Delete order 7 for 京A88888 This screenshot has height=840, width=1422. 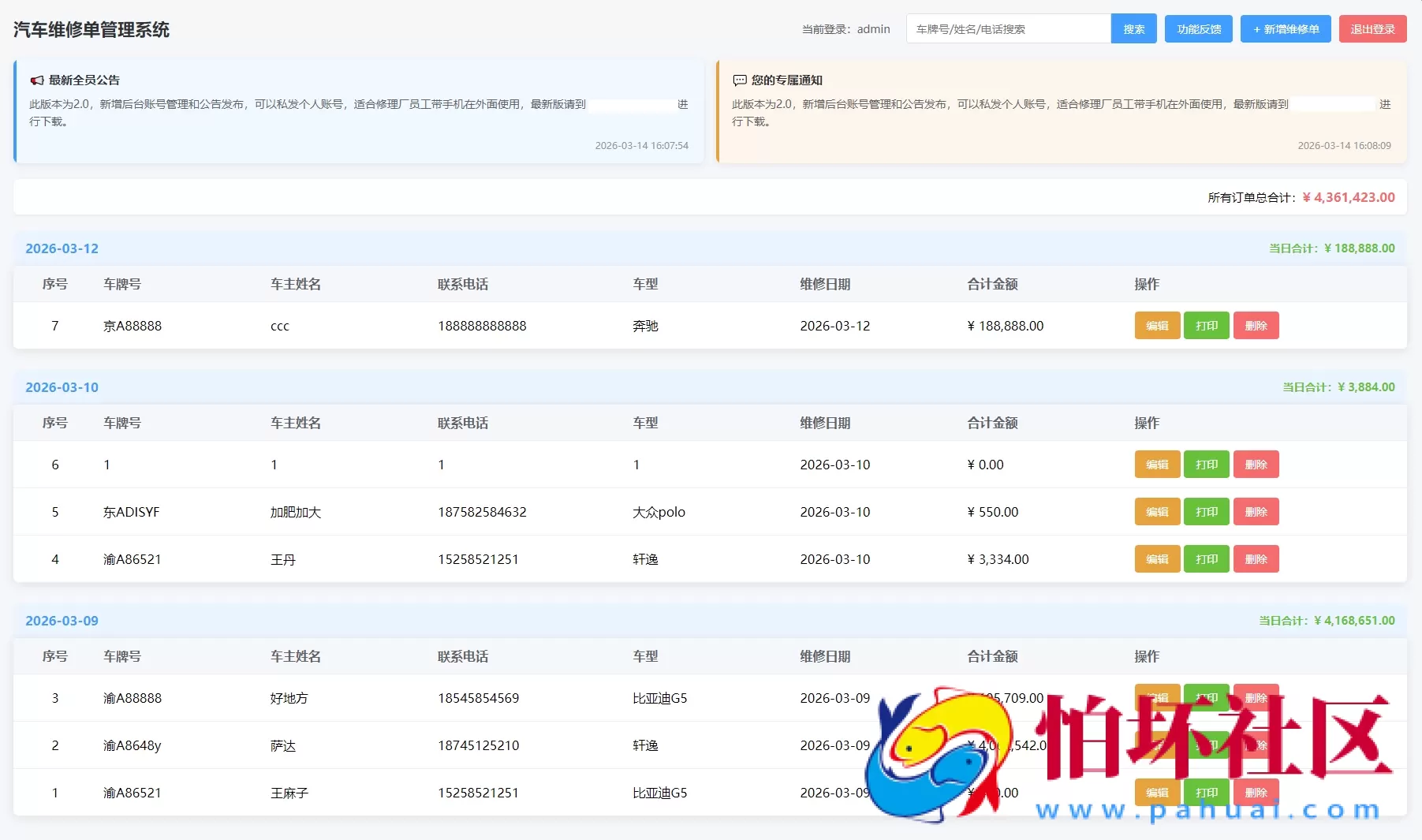(1256, 325)
